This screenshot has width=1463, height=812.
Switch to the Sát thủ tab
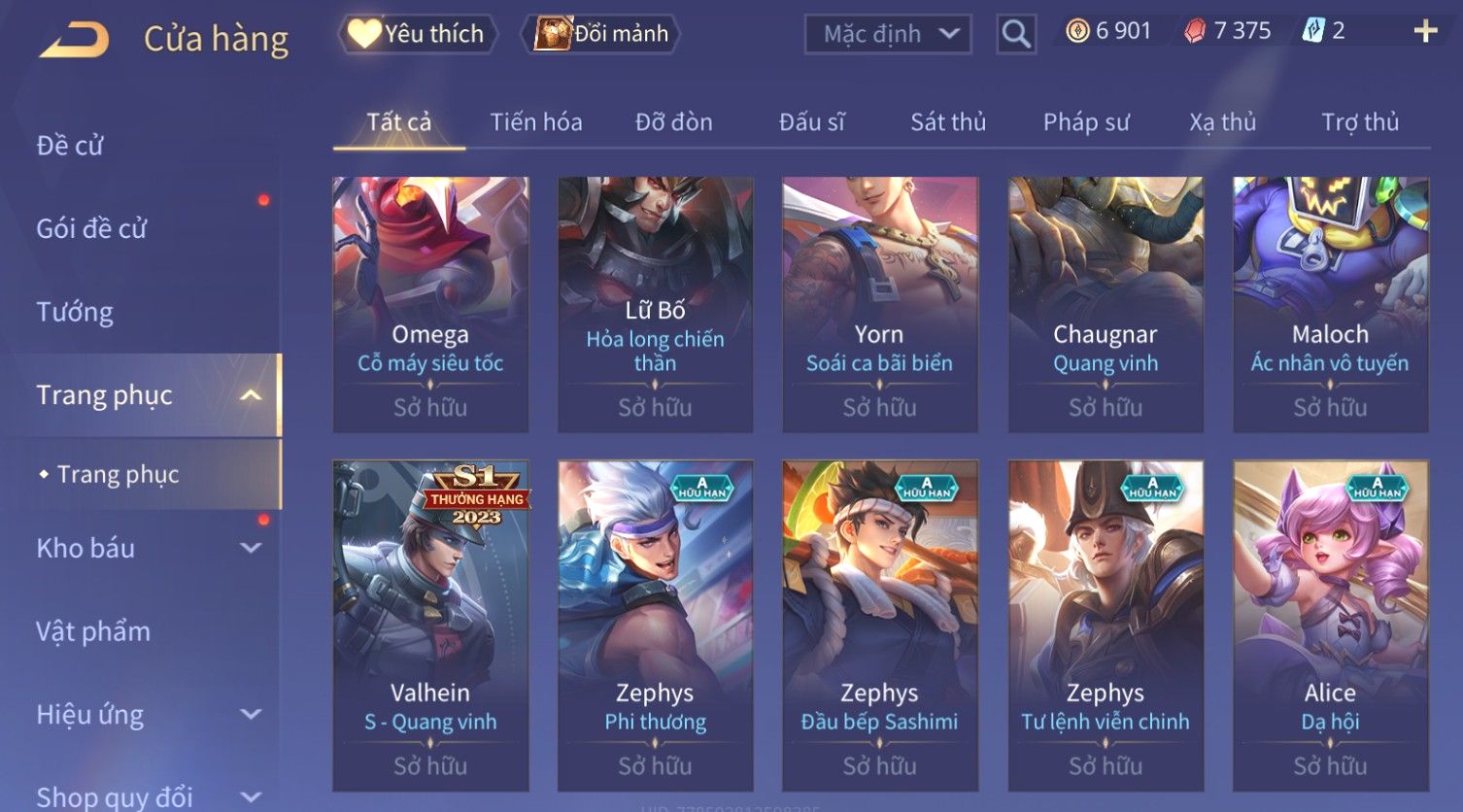pos(948,121)
